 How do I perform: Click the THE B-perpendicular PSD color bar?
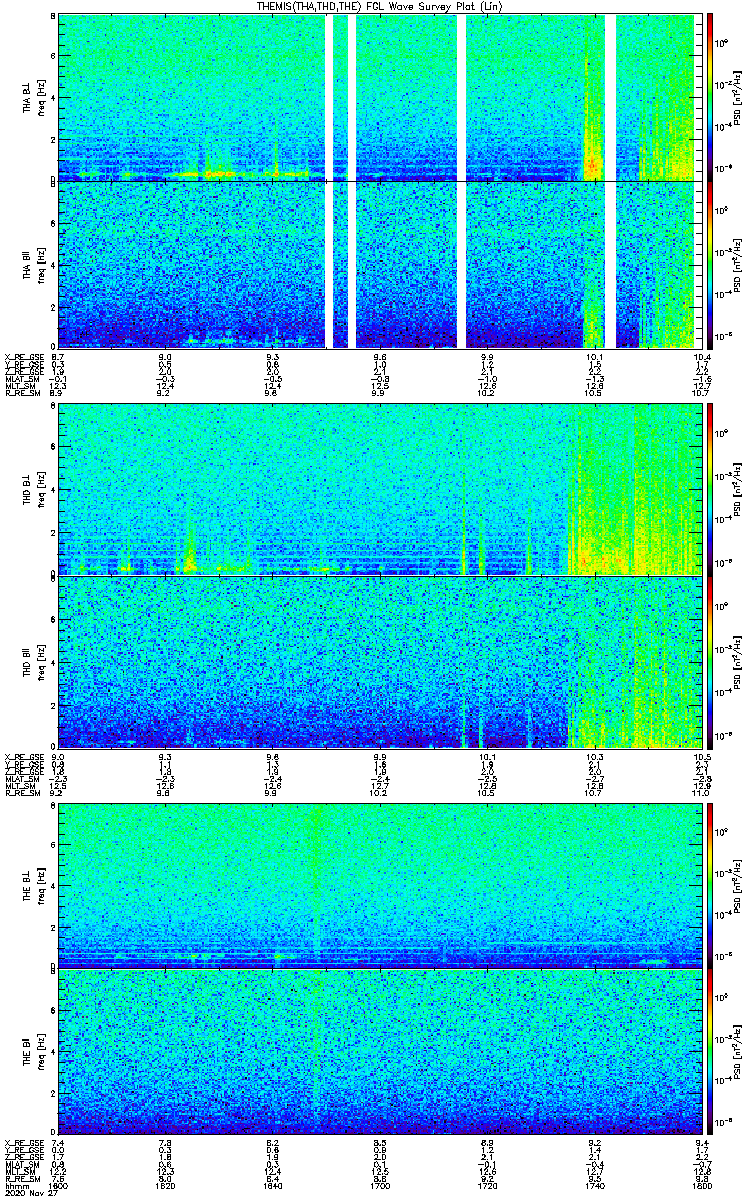click(711, 886)
